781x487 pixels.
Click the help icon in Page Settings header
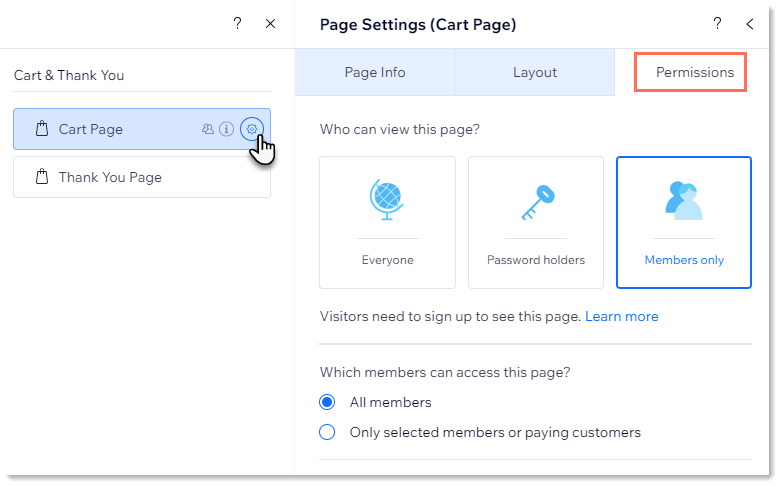[x=717, y=23]
